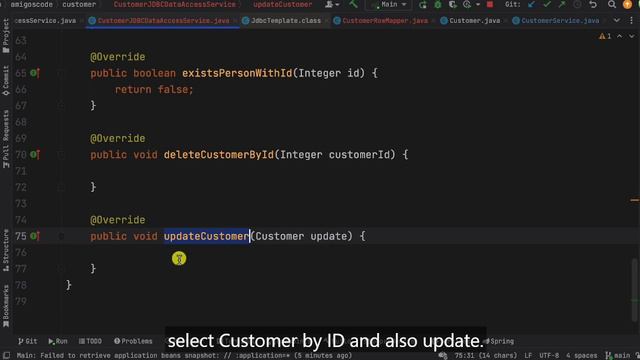The width and height of the screenshot is (640, 360).
Task: Click Git show history clock icon
Action: click(x=577, y=5)
